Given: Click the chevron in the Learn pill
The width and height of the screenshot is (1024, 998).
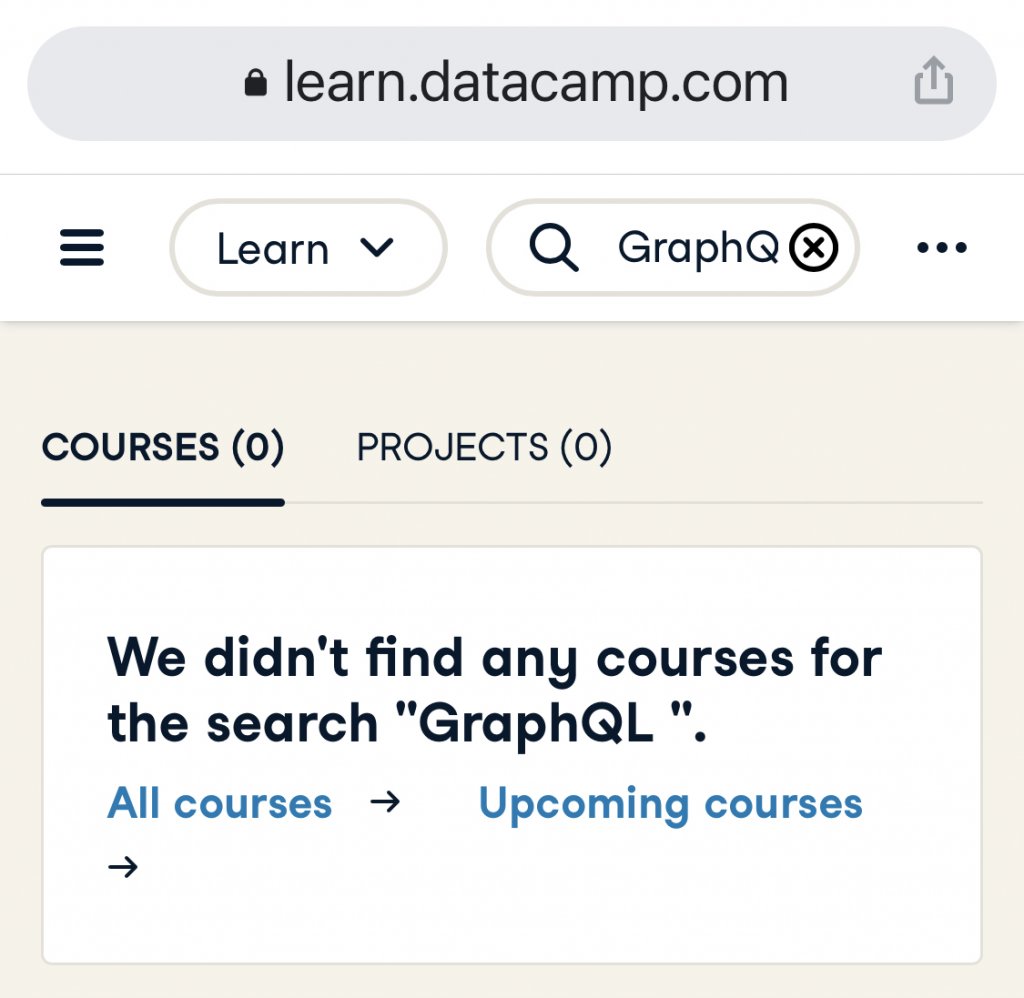Looking at the screenshot, I should coord(377,248).
